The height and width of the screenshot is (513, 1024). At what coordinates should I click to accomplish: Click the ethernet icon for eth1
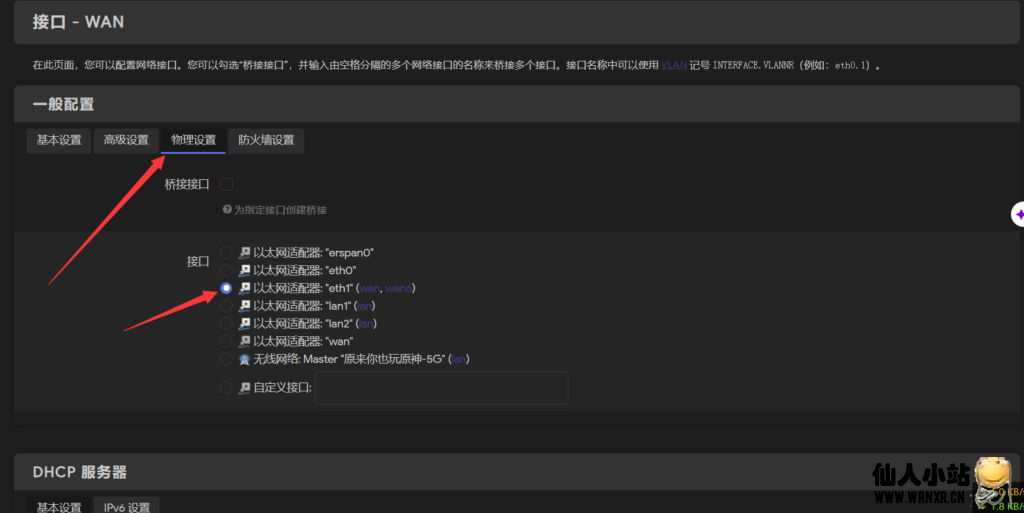(245, 288)
